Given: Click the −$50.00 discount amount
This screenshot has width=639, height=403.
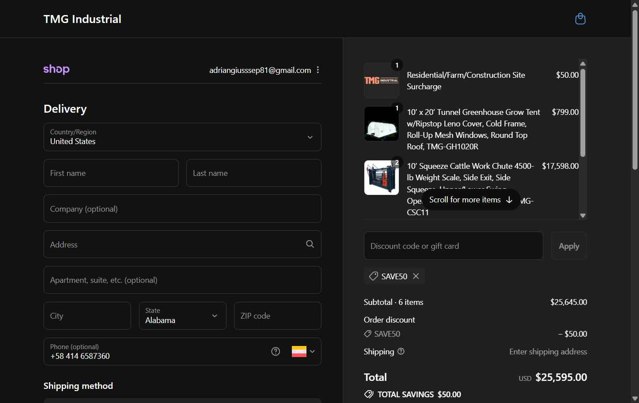Looking at the screenshot, I should [x=573, y=334].
